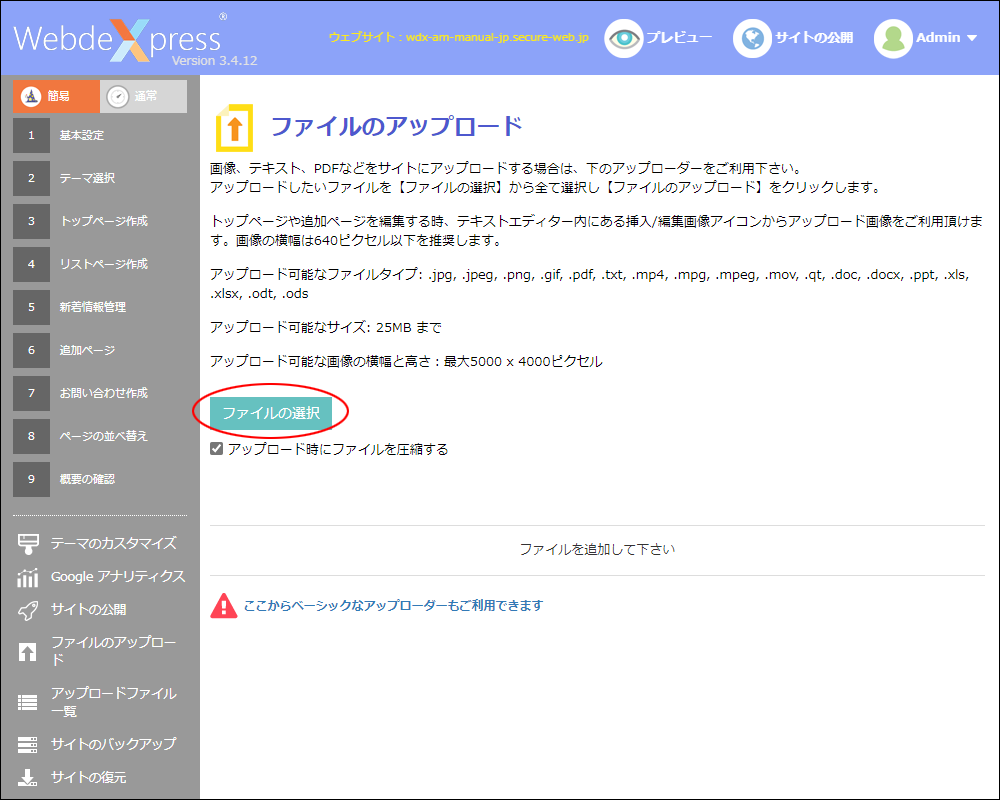Click サイトの公開 in the header

(814, 38)
